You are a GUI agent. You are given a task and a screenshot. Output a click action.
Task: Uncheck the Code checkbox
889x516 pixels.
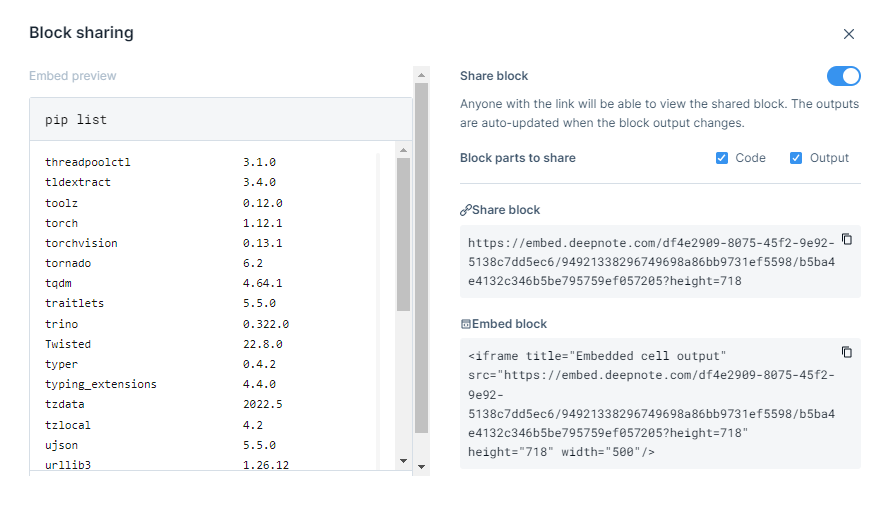722,158
